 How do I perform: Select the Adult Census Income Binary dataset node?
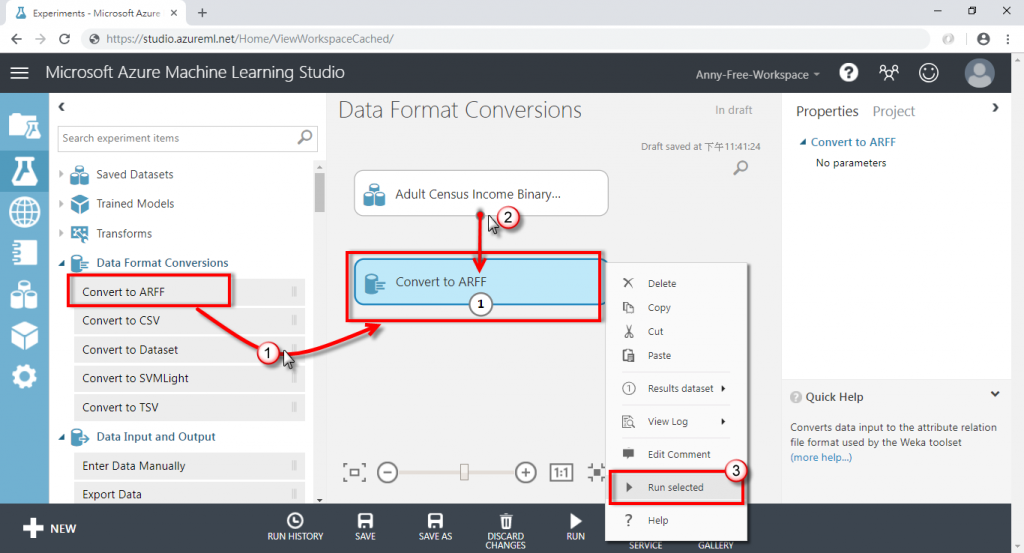pos(481,193)
